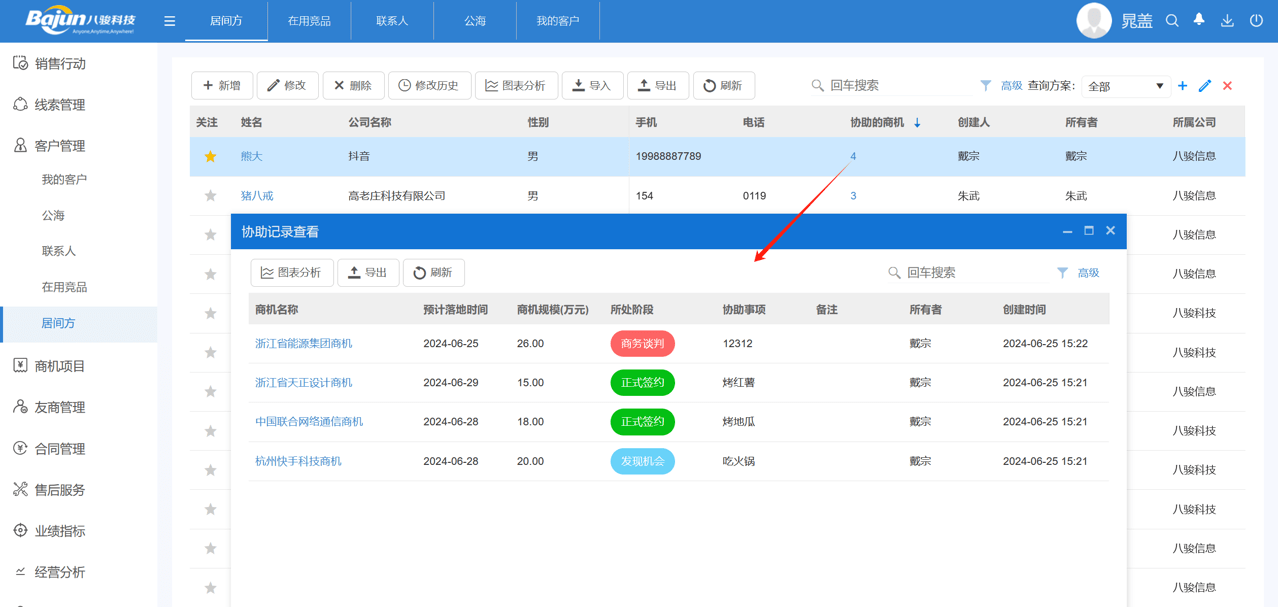This screenshot has width=1278, height=607.
Task: Click 发现机会 stage badge
Action: tap(642, 462)
